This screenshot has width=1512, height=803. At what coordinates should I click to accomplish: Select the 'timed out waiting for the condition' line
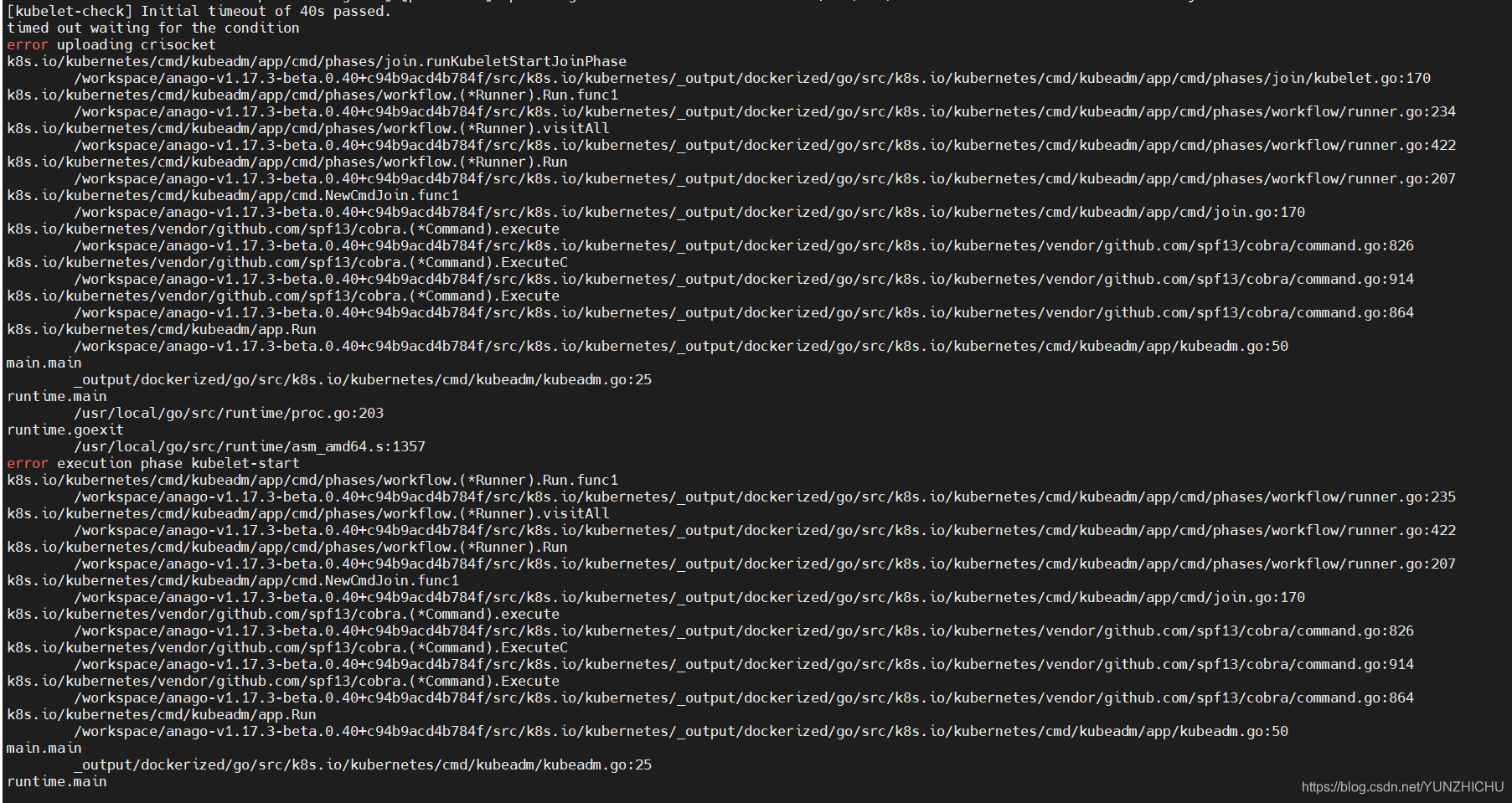[153, 28]
